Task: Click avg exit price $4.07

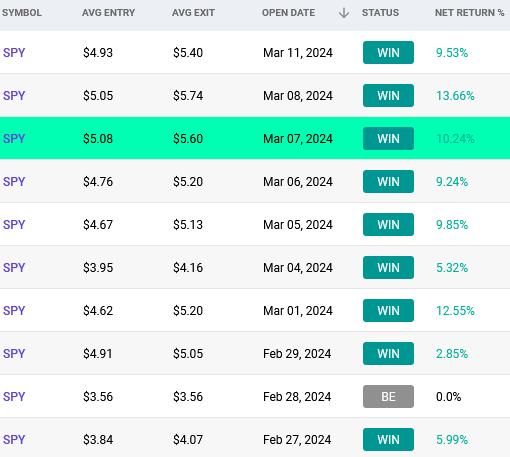Action: click(x=188, y=440)
